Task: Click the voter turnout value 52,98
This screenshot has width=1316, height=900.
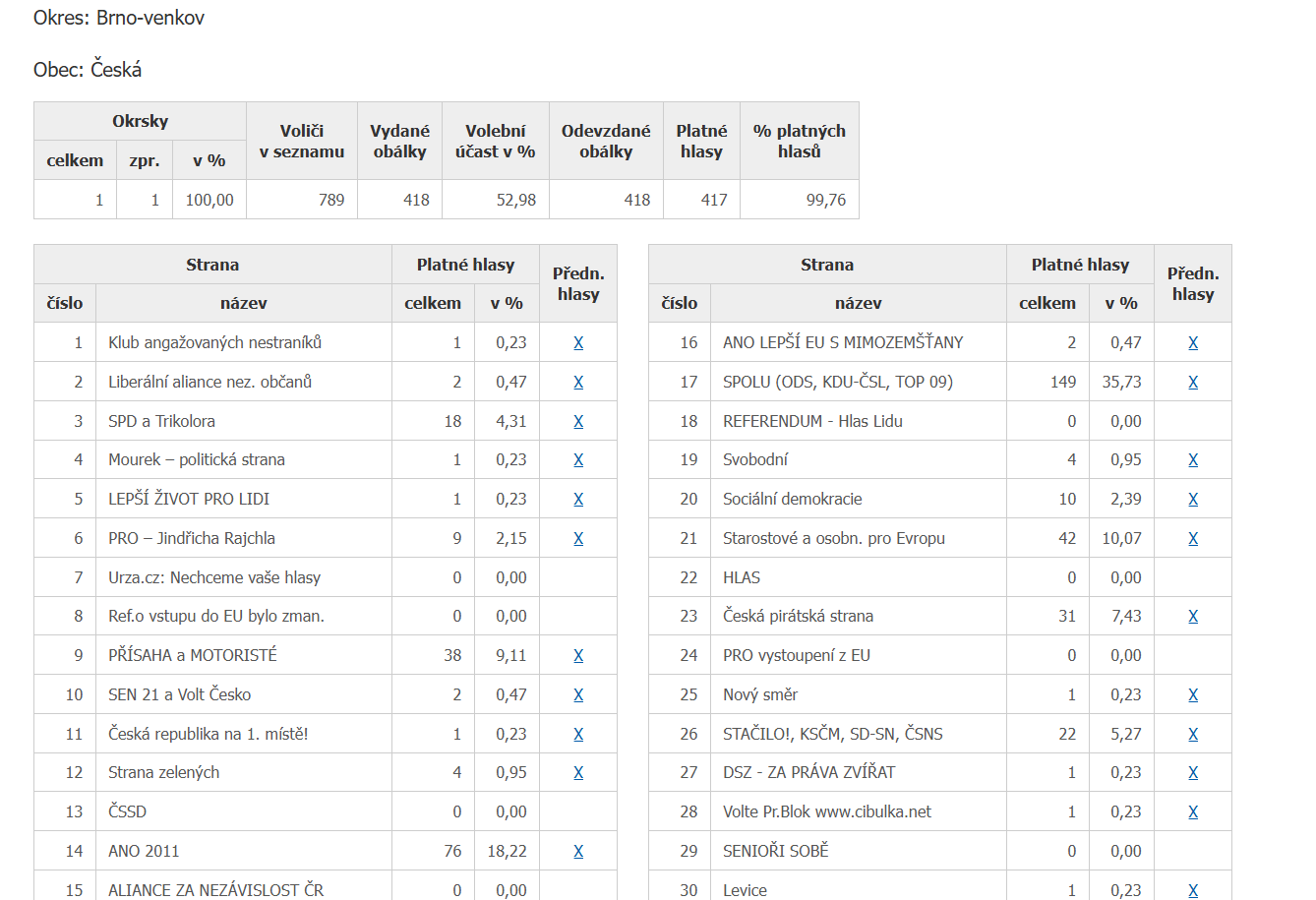Action: tap(515, 200)
